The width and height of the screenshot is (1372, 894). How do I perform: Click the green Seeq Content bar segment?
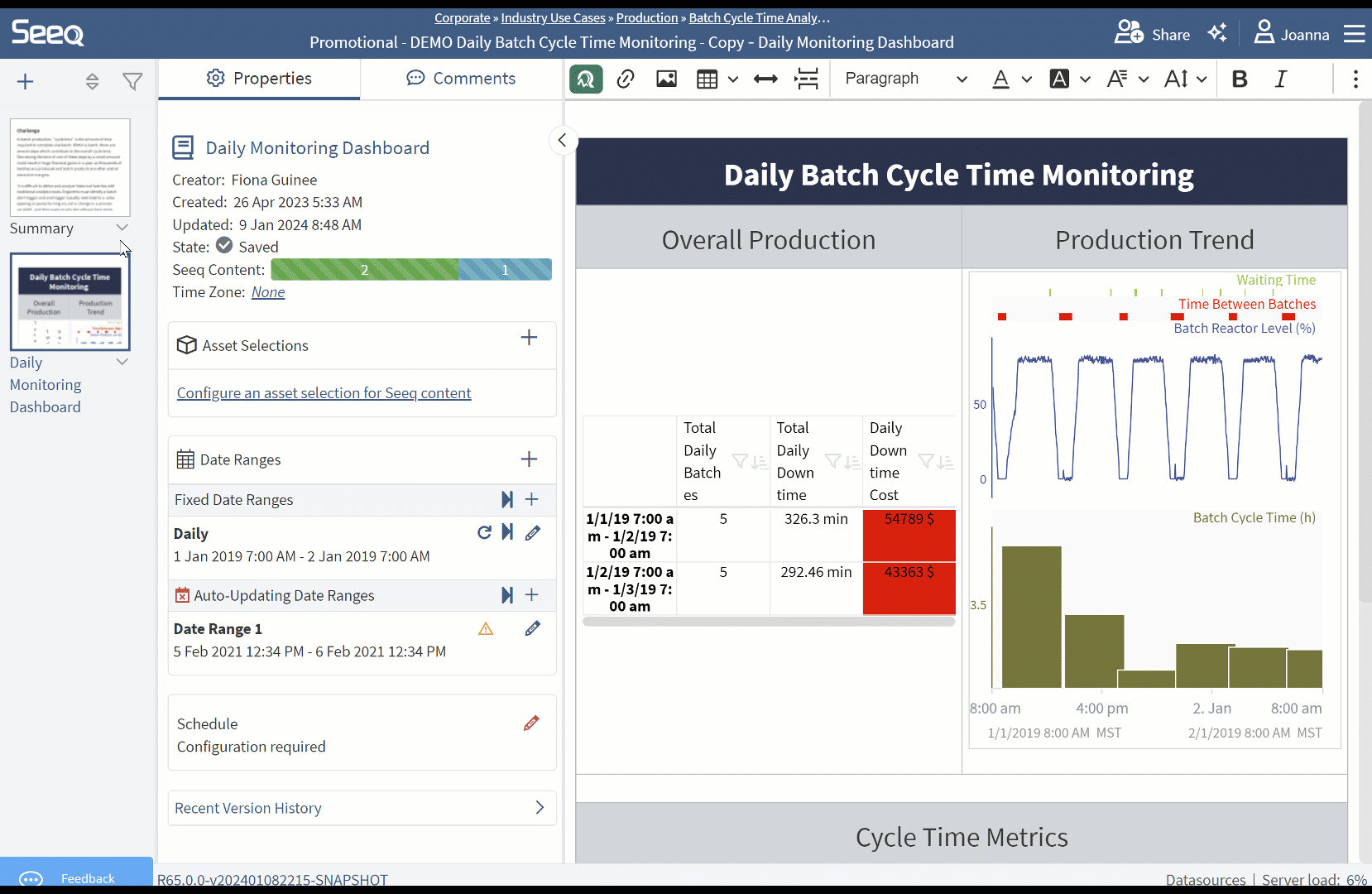tap(365, 270)
